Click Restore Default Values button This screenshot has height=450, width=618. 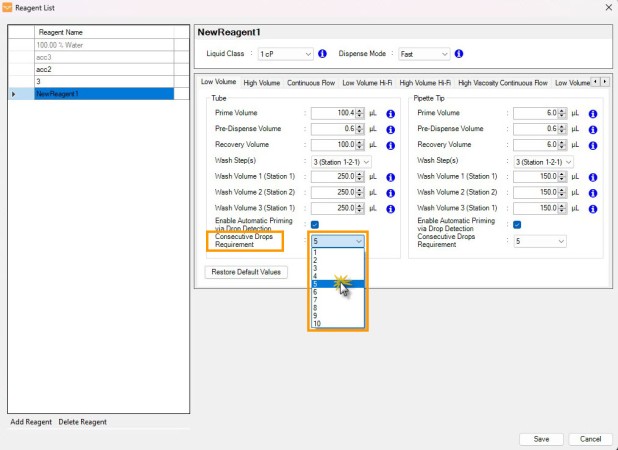pos(246,272)
